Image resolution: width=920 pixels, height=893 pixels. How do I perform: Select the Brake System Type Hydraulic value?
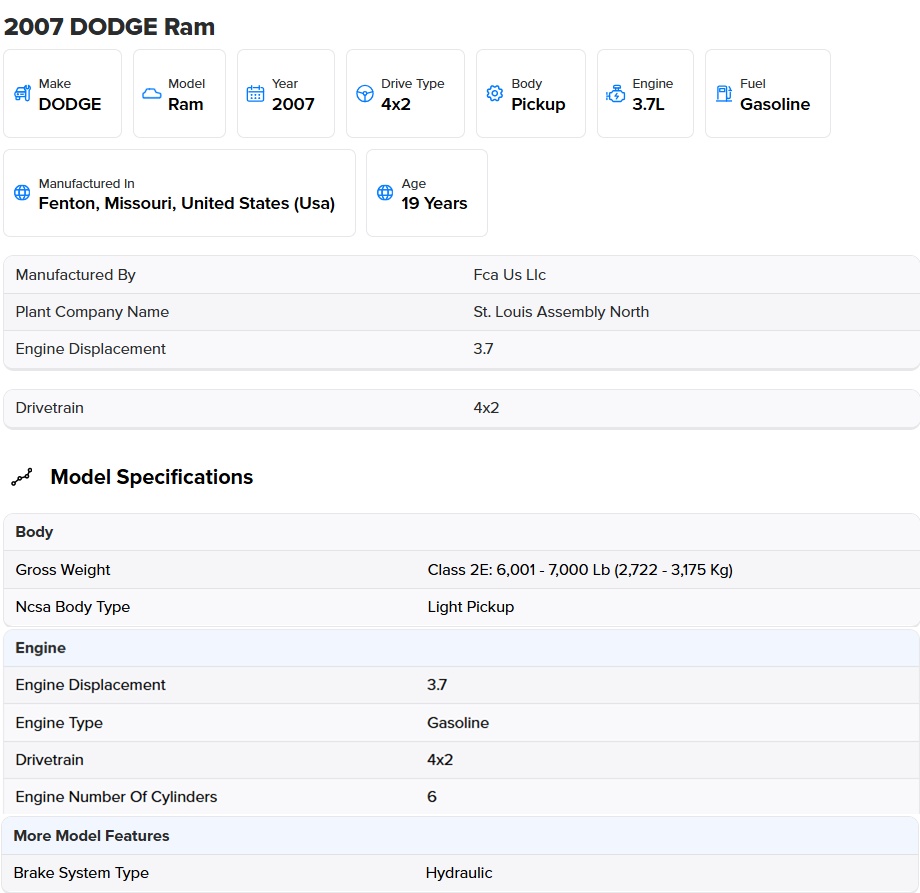459,873
